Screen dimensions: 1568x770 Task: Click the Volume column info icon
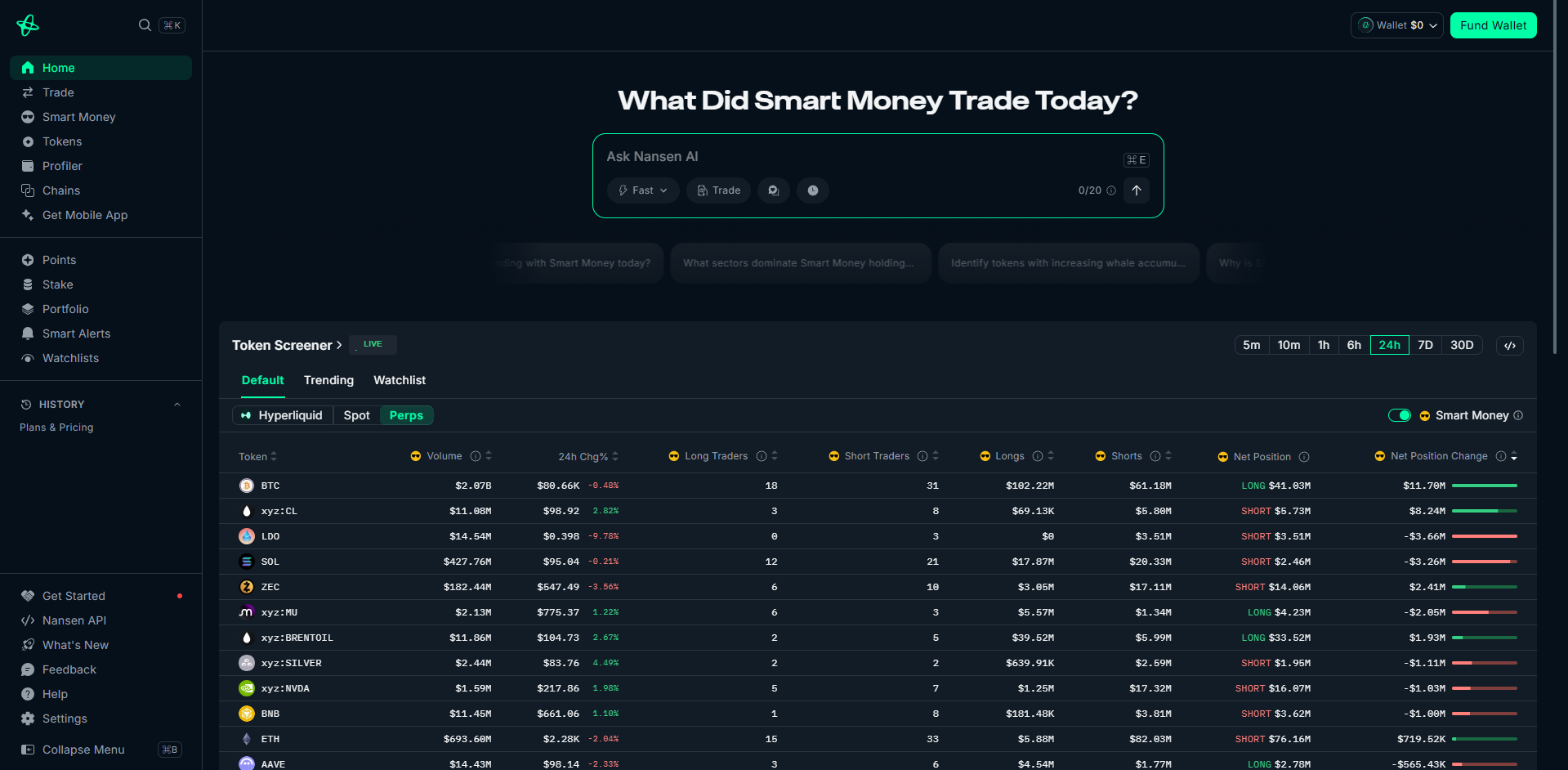(x=476, y=456)
